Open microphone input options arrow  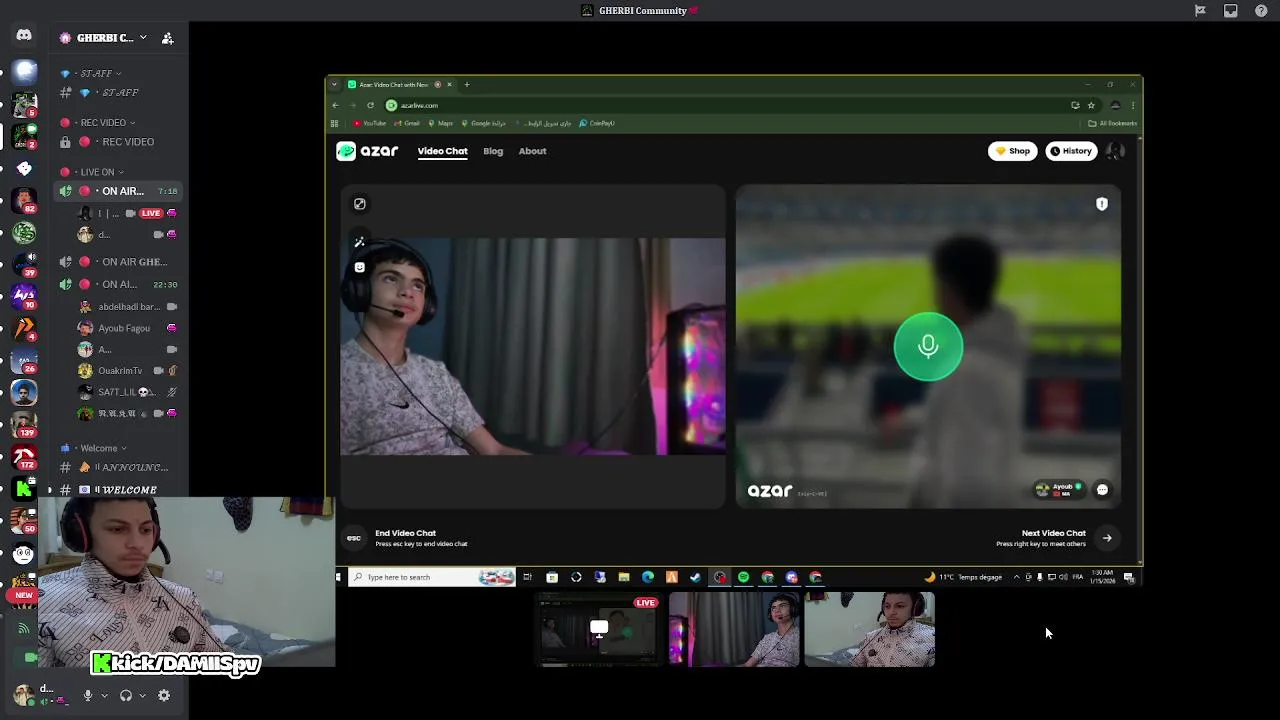point(104,695)
